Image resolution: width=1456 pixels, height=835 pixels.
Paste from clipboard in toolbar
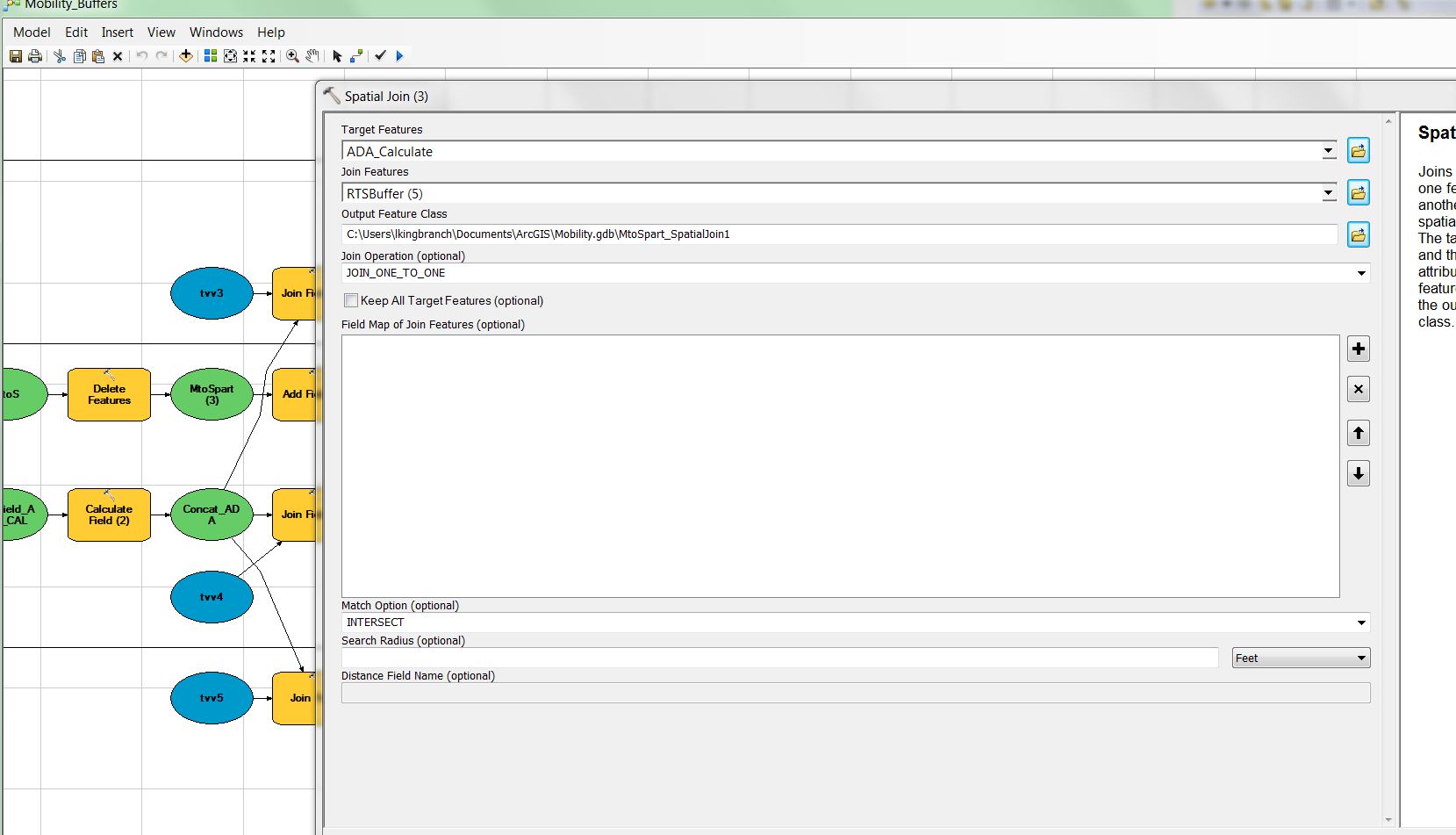tap(98, 56)
